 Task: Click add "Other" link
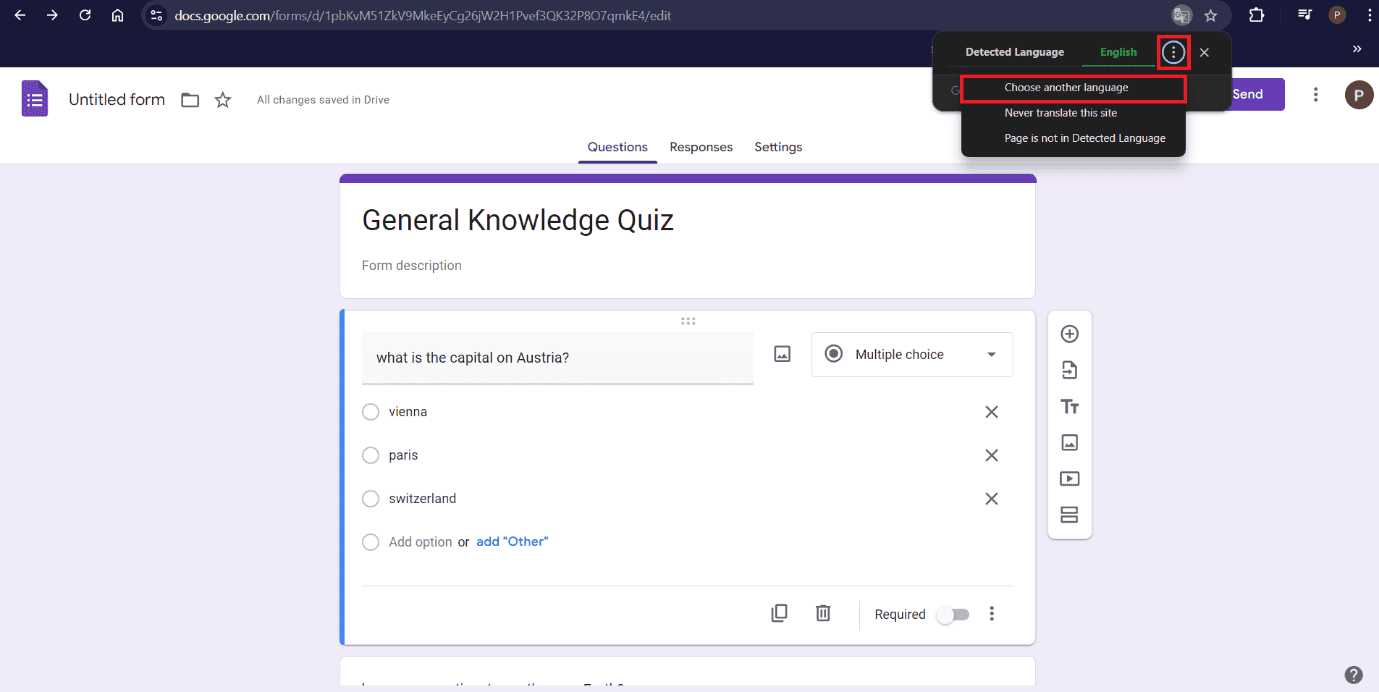[x=512, y=542]
